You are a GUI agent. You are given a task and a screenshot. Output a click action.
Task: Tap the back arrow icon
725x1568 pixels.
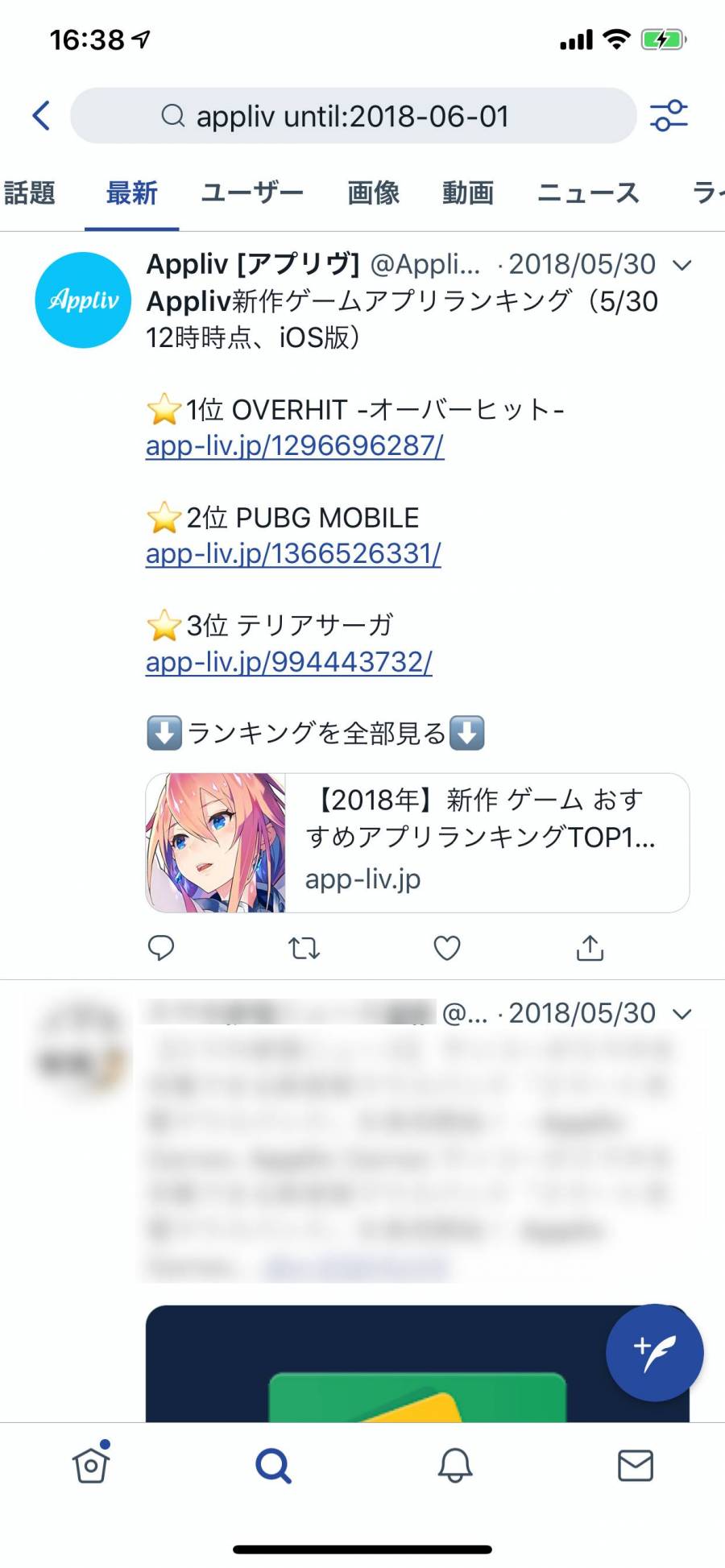(41, 115)
